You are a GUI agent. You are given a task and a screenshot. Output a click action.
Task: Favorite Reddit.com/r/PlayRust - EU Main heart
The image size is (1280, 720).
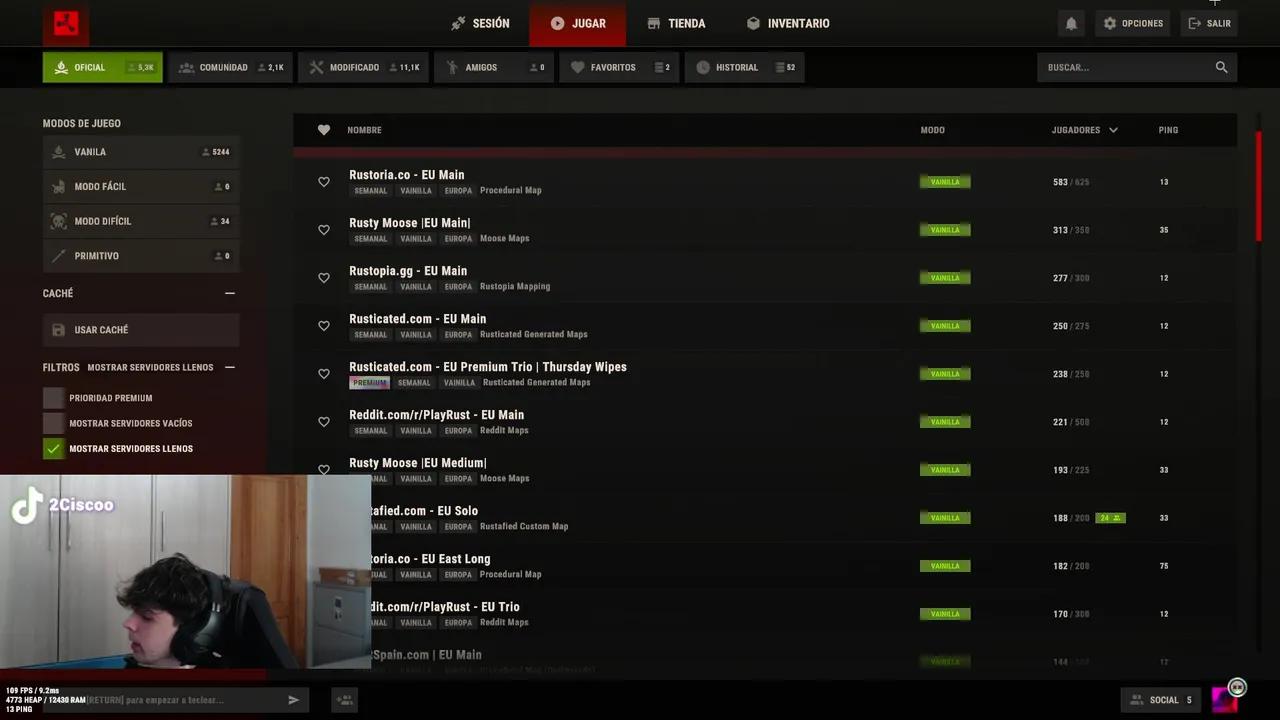coord(324,422)
